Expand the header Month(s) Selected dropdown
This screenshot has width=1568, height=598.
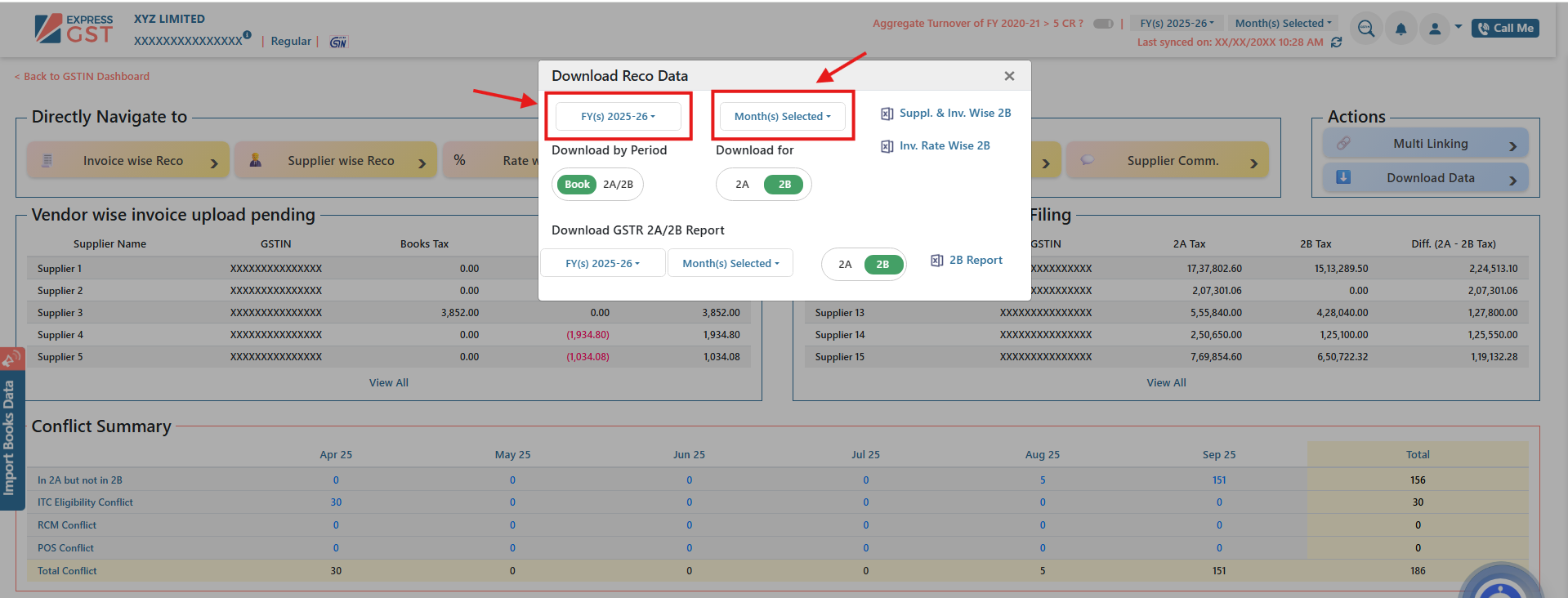[x=1282, y=24]
